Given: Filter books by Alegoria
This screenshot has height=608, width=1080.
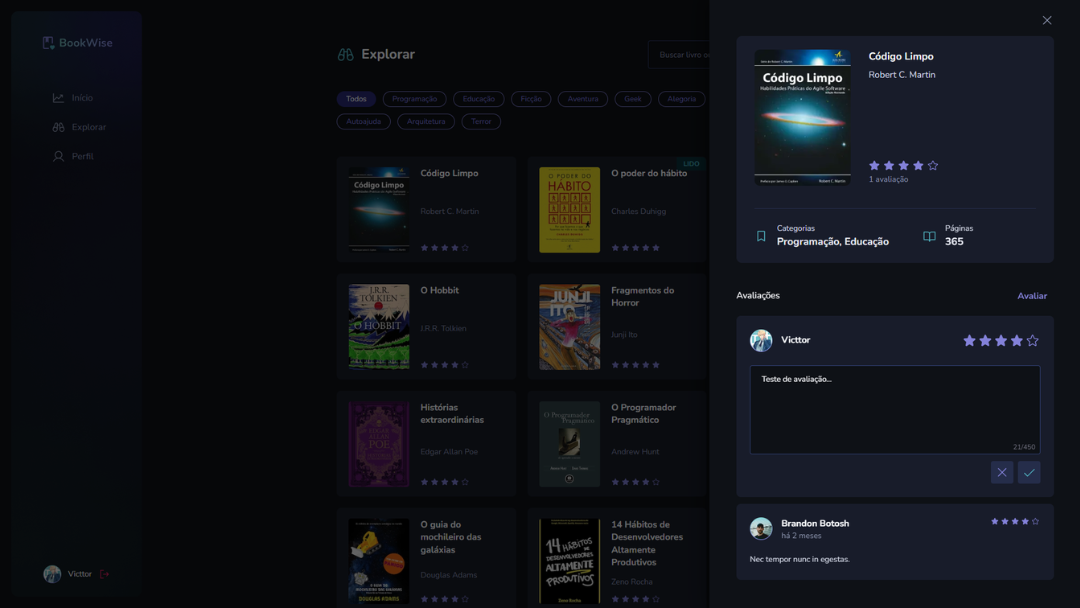Looking at the screenshot, I should (681, 99).
